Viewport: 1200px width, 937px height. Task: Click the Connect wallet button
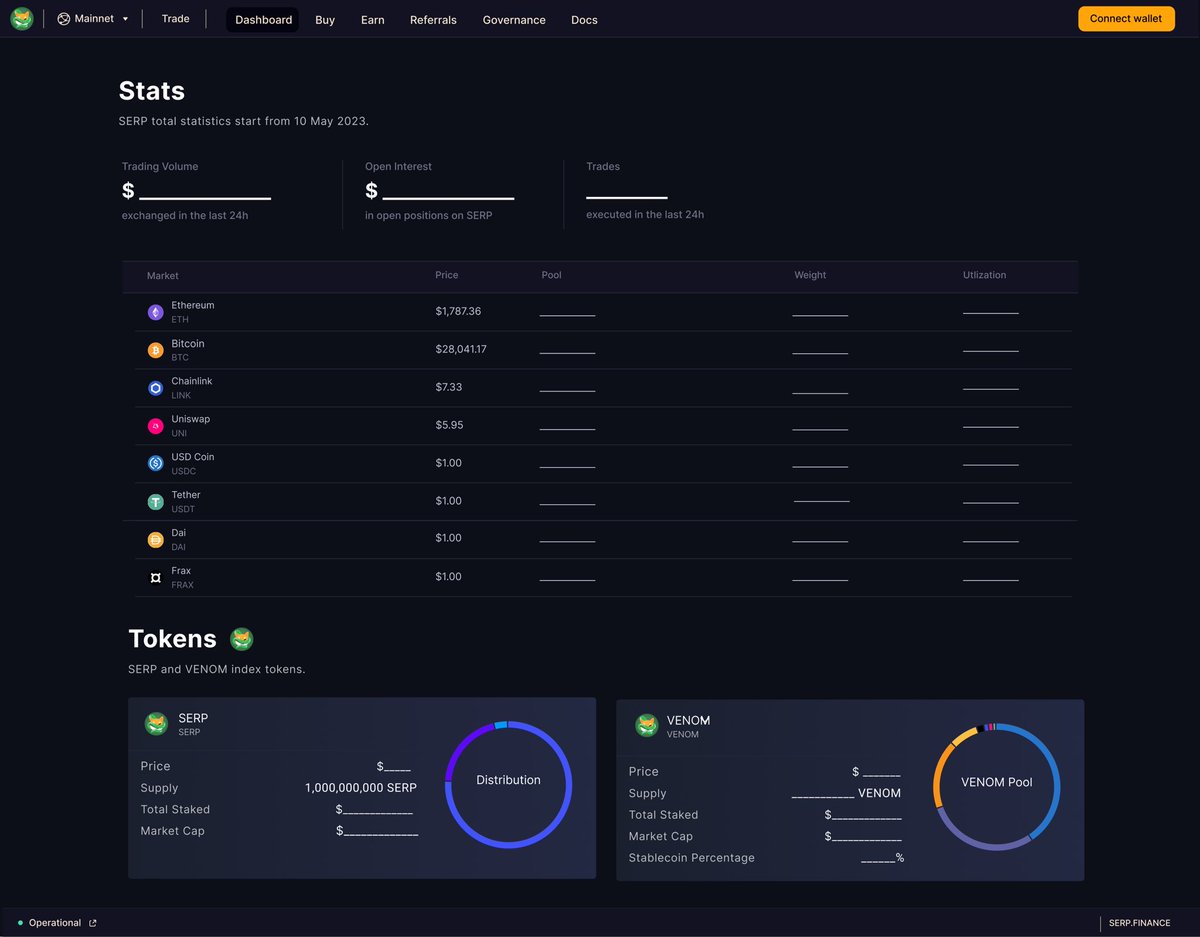tap(1126, 19)
